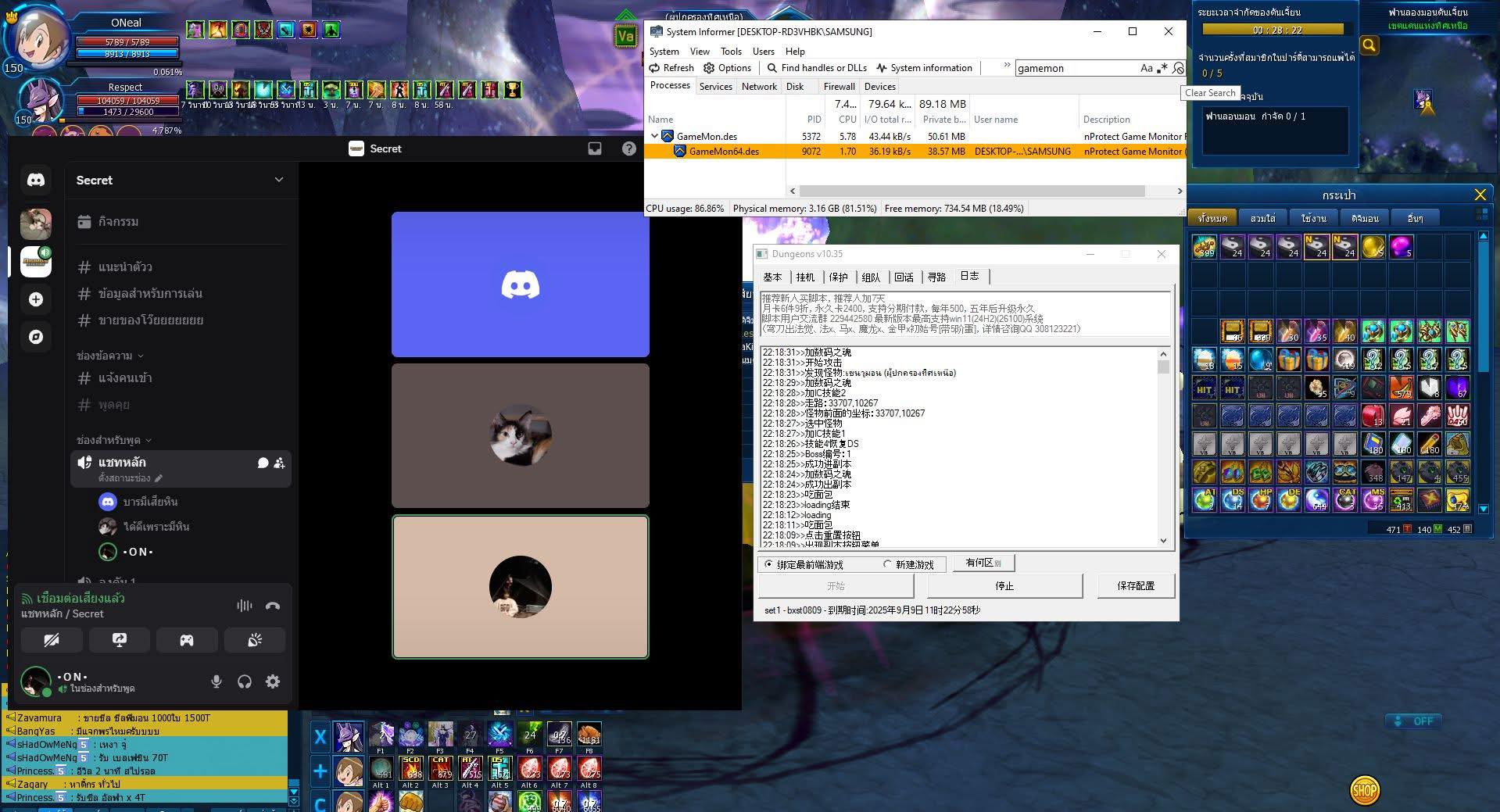The image size is (1500, 812).
Task: Turn on the camera in Discord
Action: pos(52,640)
